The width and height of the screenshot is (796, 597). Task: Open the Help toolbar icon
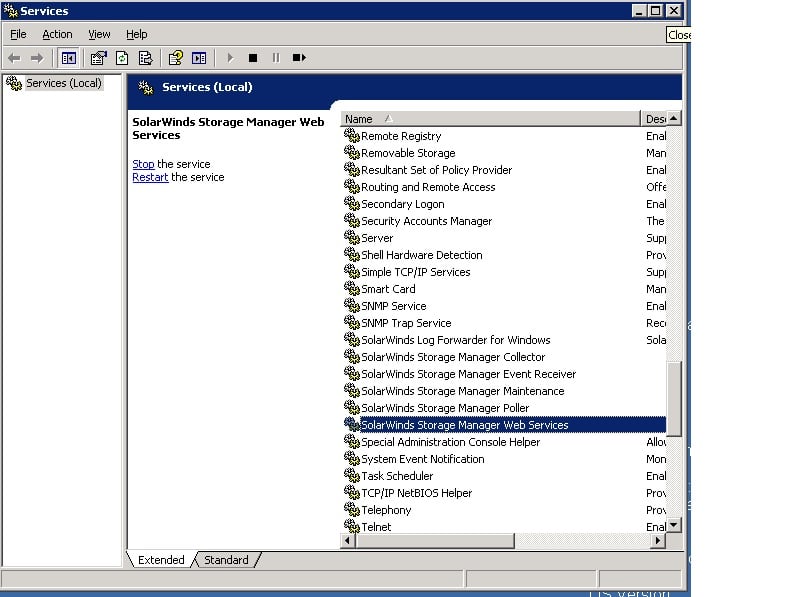tap(176, 58)
